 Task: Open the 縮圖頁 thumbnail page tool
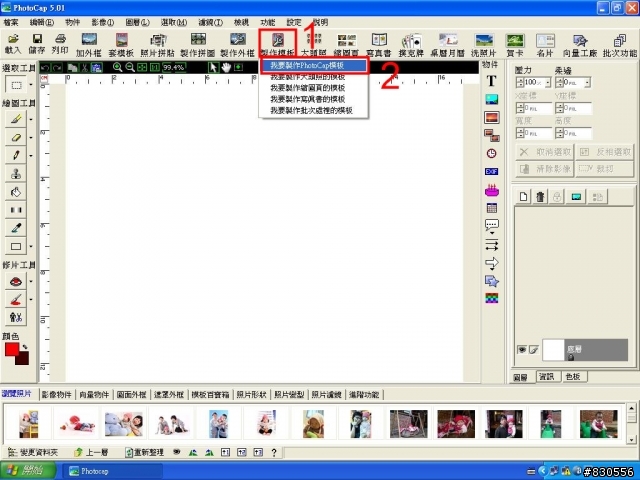[346, 44]
